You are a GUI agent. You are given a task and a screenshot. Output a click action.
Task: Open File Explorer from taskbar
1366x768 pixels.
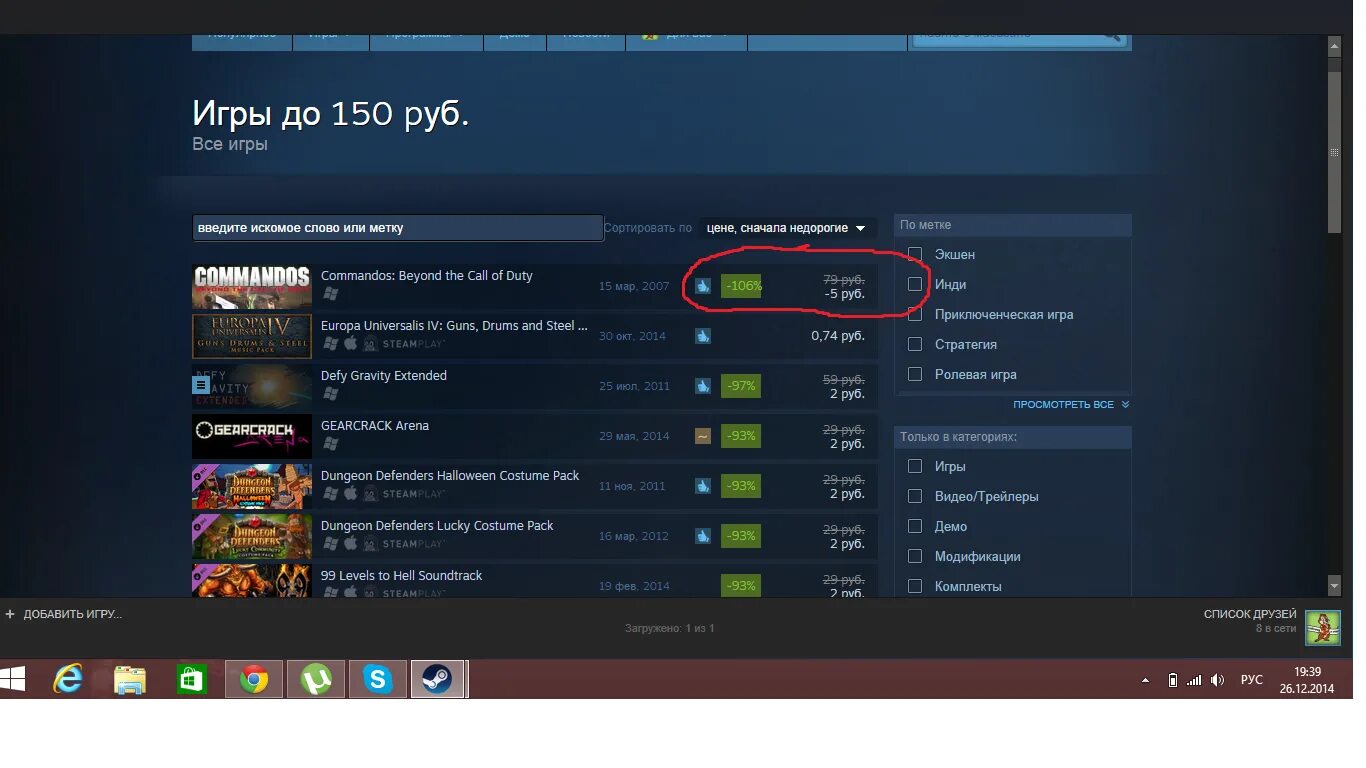click(x=130, y=680)
